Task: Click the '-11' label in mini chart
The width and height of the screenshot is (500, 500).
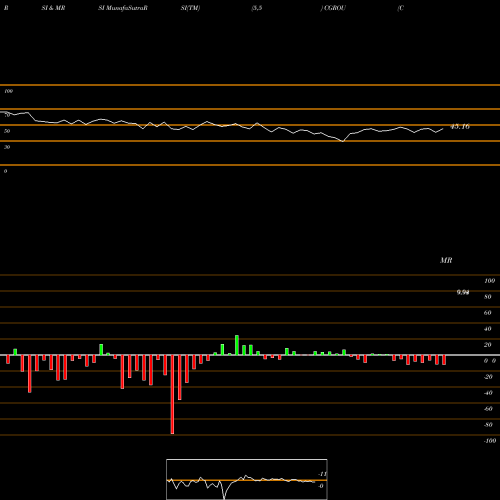Action: [x=323, y=474]
